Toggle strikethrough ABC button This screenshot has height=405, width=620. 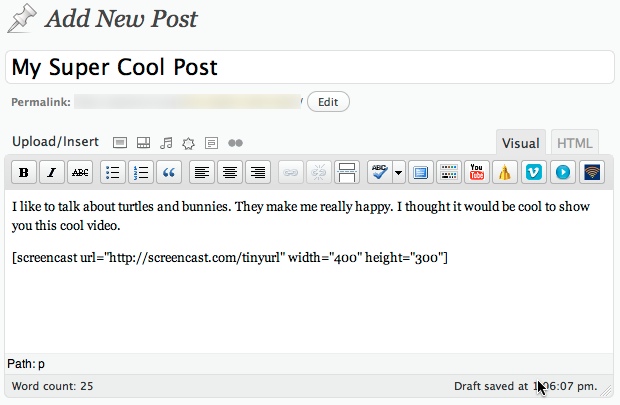[80, 172]
